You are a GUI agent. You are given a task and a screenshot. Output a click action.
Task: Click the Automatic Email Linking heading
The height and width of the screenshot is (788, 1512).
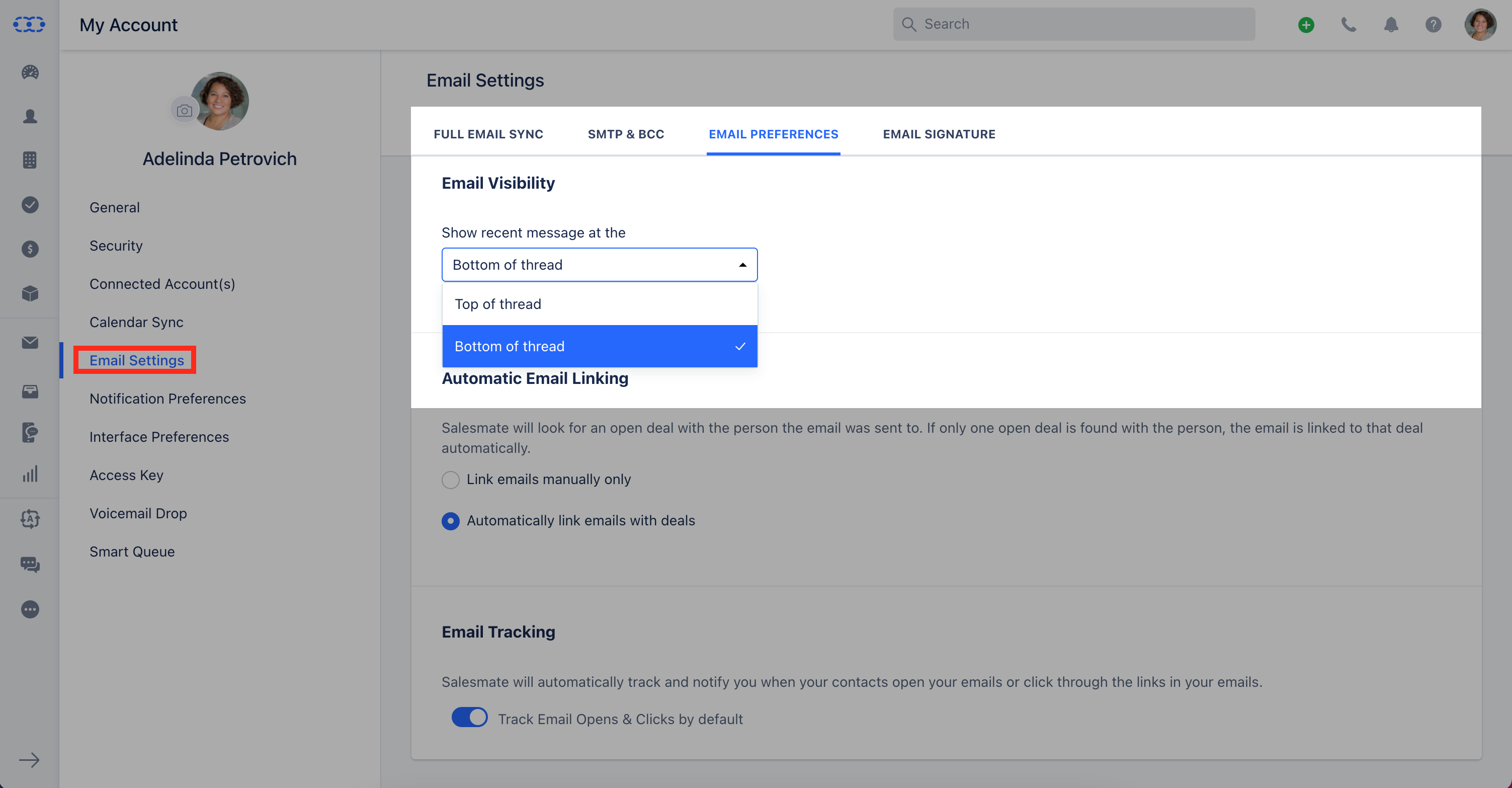535,378
